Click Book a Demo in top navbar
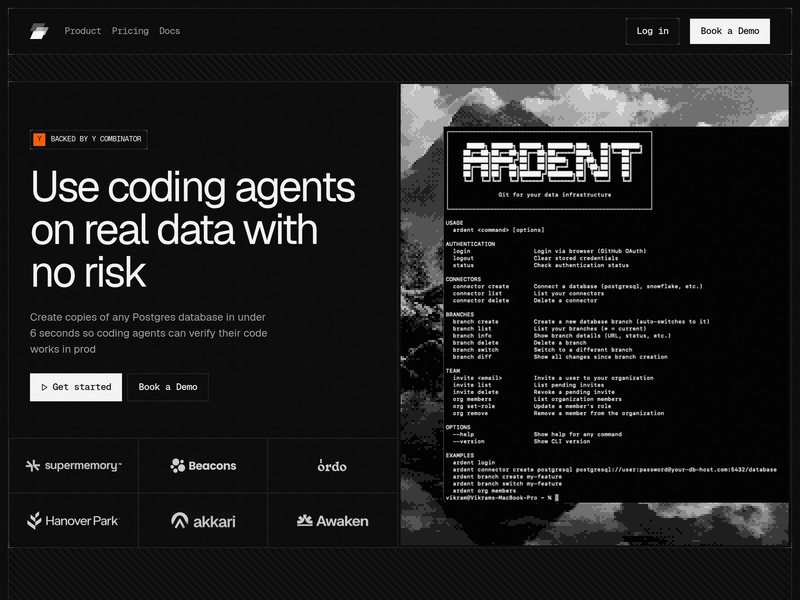The width and height of the screenshot is (800, 600). (730, 31)
